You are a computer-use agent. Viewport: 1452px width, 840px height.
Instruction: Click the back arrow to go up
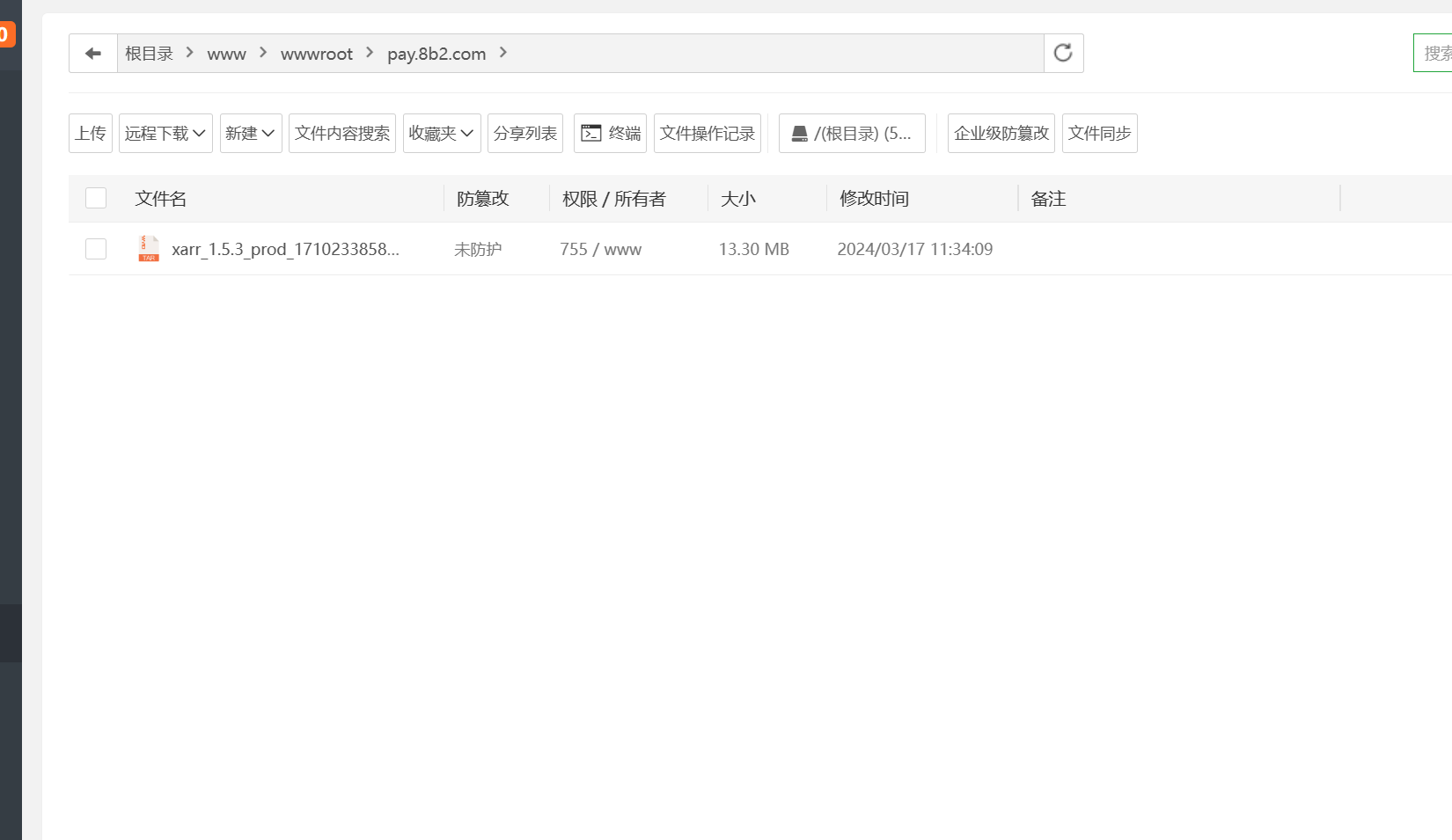pyautogui.click(x=92, y=53)
